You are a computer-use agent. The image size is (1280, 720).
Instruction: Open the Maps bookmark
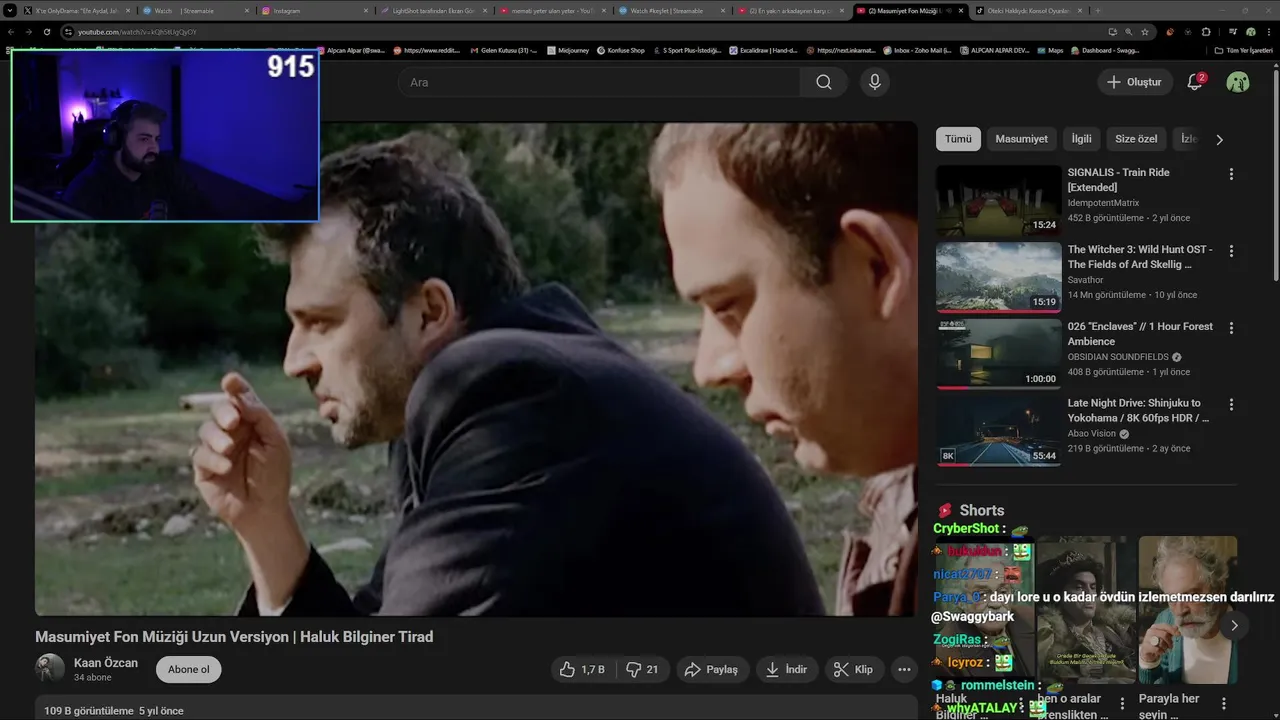coord(1051,50)
